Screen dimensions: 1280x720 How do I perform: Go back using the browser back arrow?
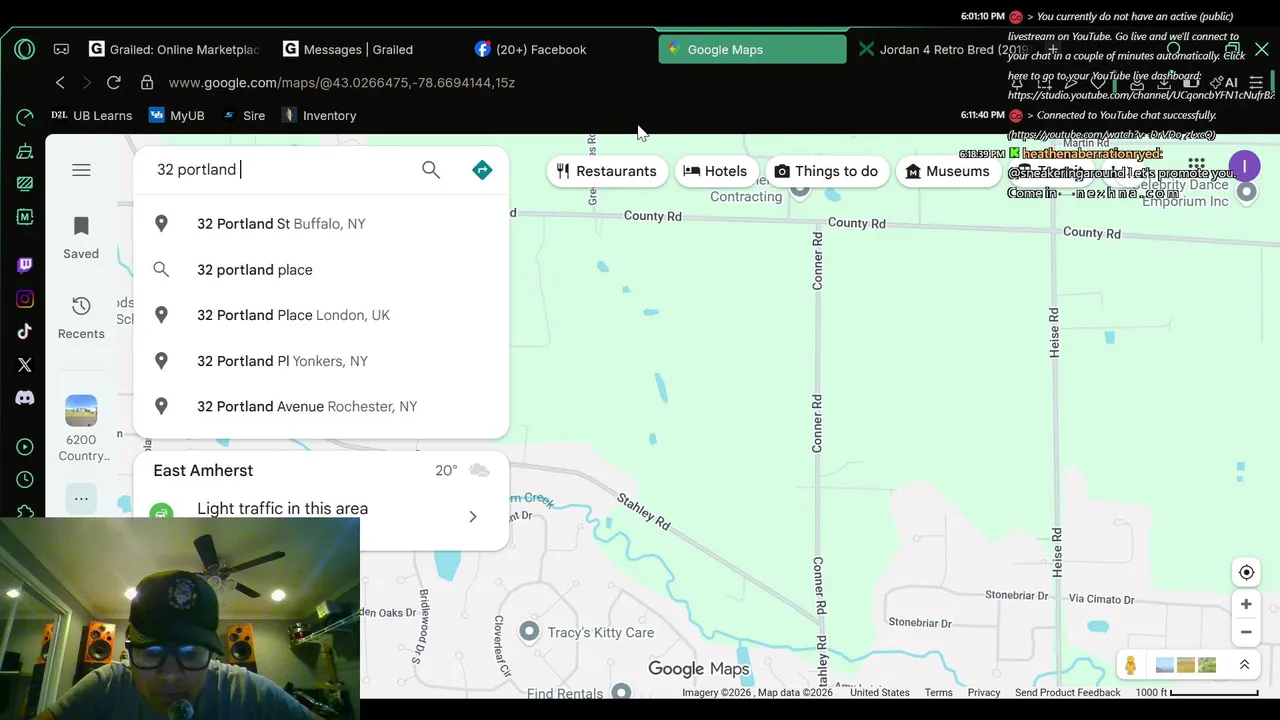tap(60, 83)
